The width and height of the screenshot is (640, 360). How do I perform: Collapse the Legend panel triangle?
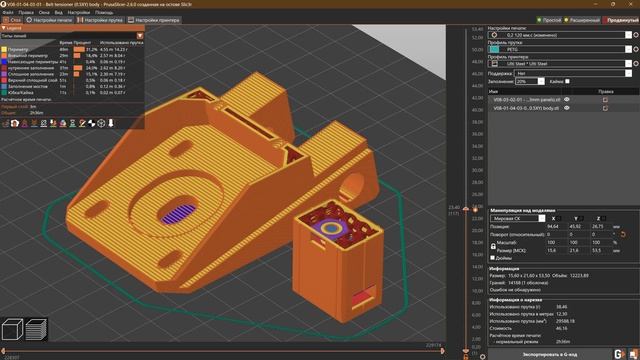(x=3, y=28)
